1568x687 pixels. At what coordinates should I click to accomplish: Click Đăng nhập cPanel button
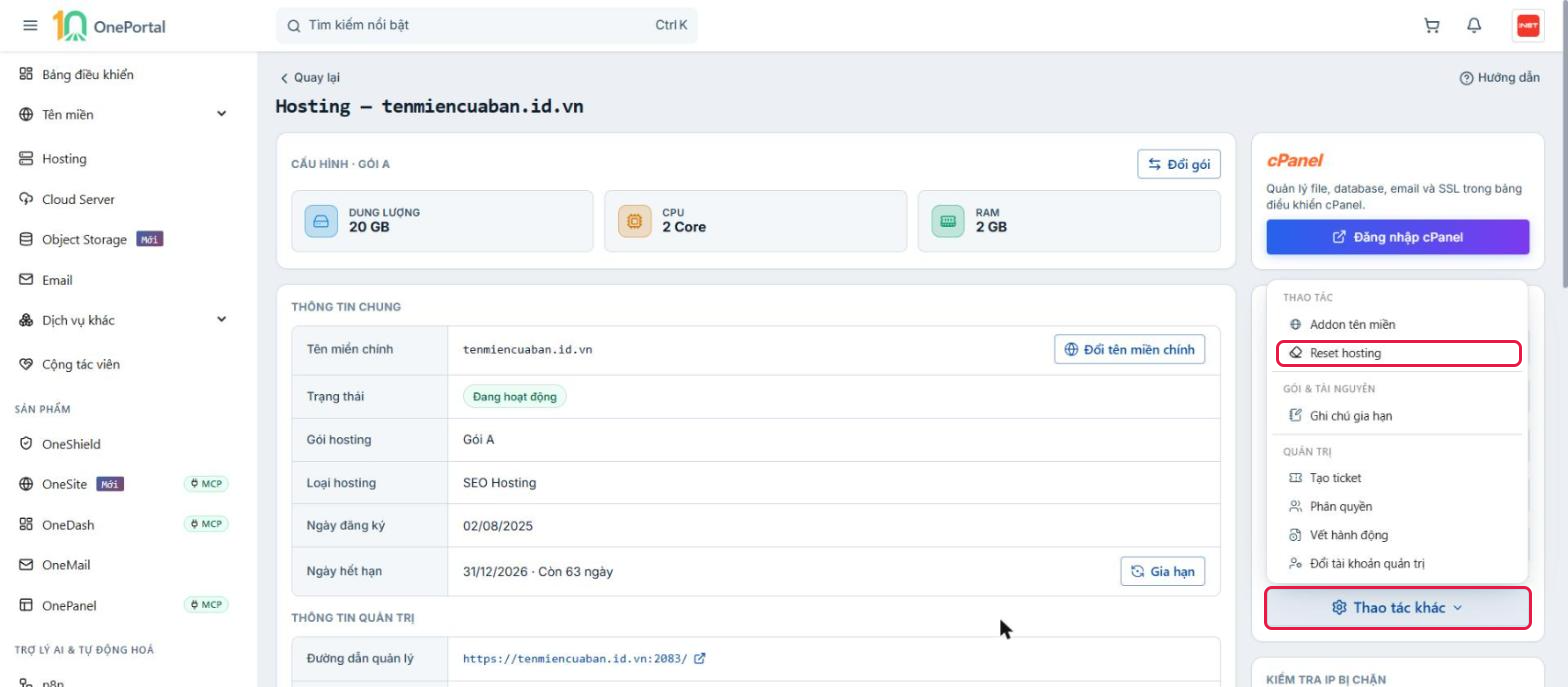[1398, 237]
